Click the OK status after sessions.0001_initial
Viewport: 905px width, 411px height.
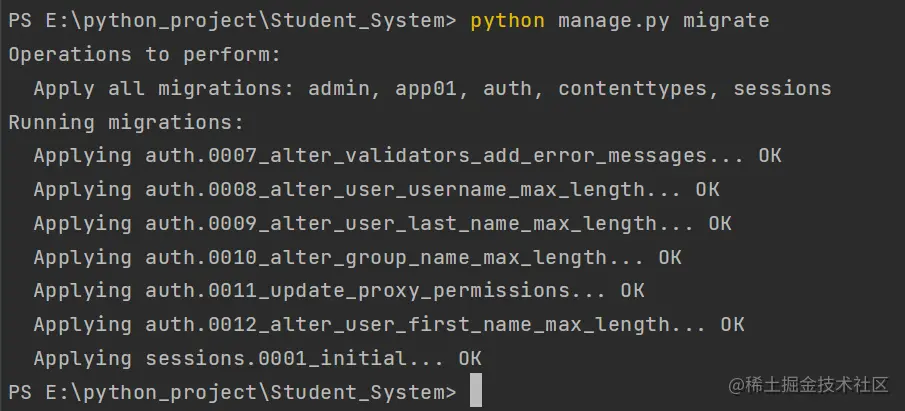pos(470,358)
